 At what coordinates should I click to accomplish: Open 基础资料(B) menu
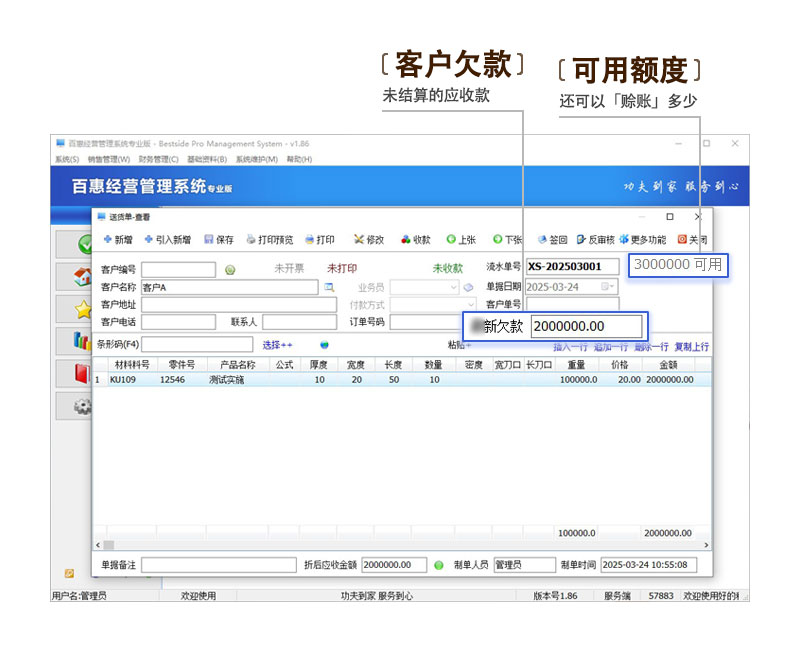(x=207, y=159)
